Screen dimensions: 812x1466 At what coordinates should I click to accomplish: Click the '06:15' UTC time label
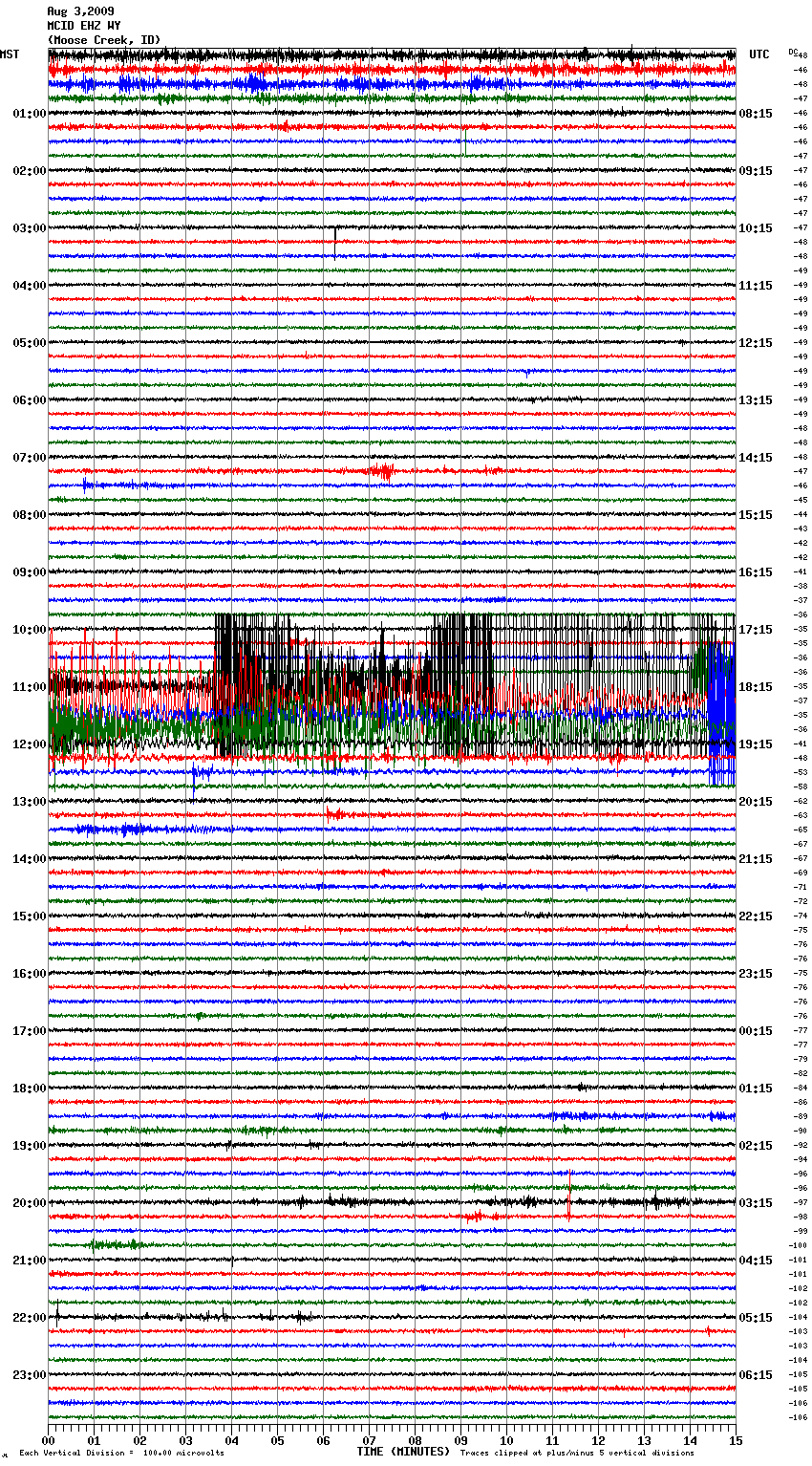click(x=756, y=1375)
